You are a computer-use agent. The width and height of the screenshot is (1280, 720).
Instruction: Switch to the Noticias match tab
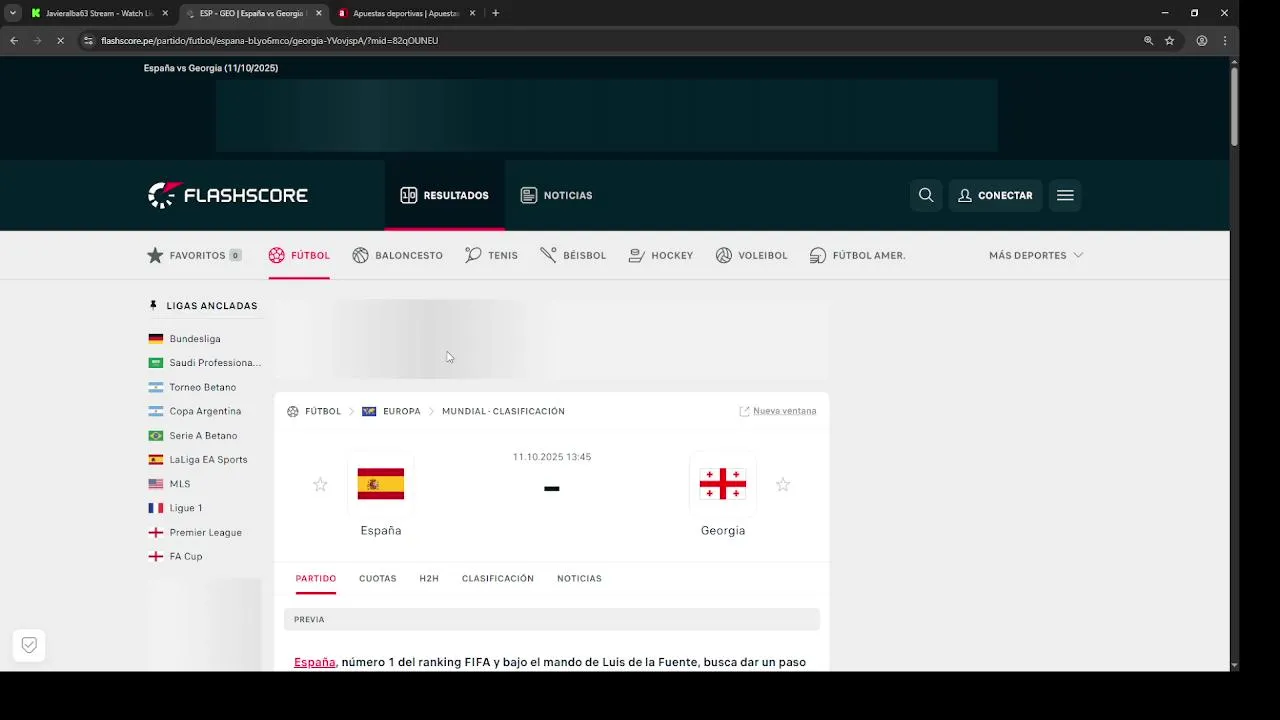[579, 578]
